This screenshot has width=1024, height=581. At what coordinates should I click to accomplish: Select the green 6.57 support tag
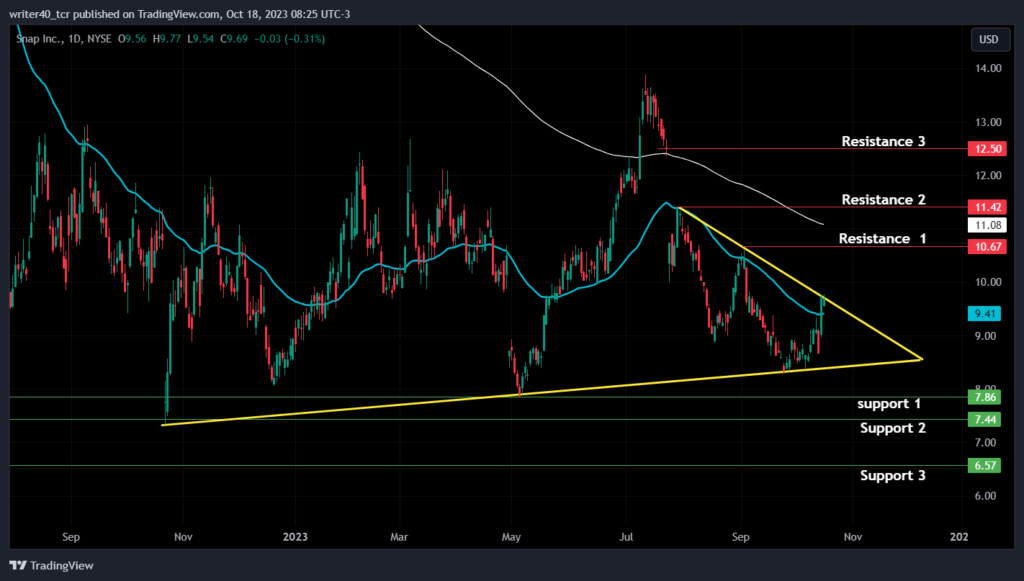tap(984, 465)
